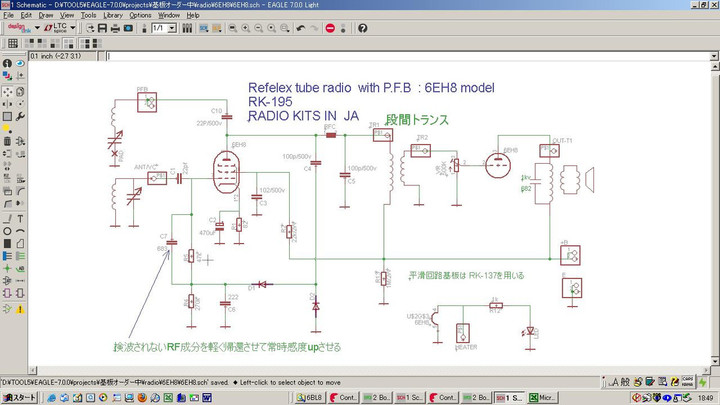This screenshot has height=405, width=720.
Task: Click the red Stop icon
Action: (331, 28)
